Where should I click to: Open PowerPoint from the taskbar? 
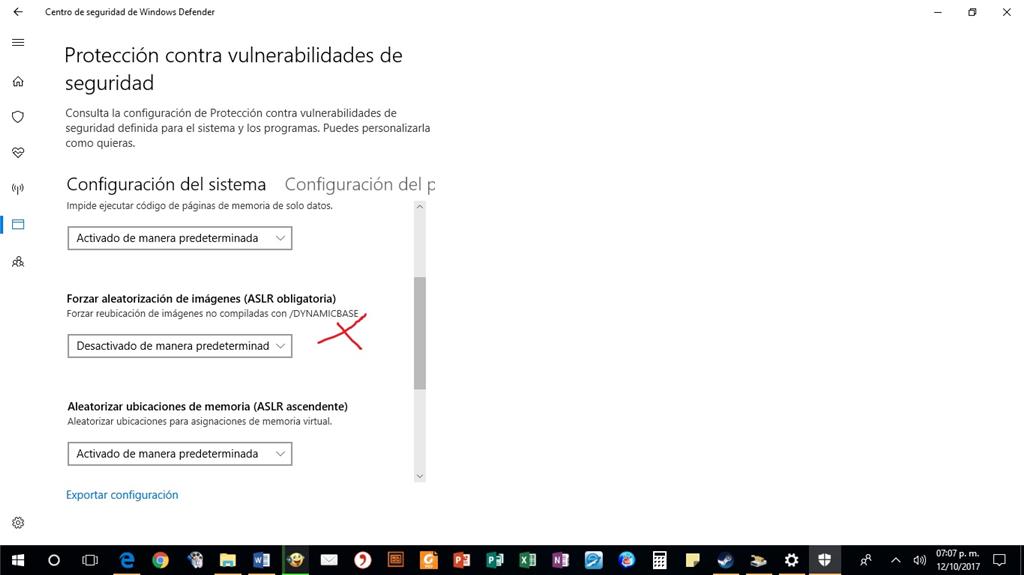[462, 560]
